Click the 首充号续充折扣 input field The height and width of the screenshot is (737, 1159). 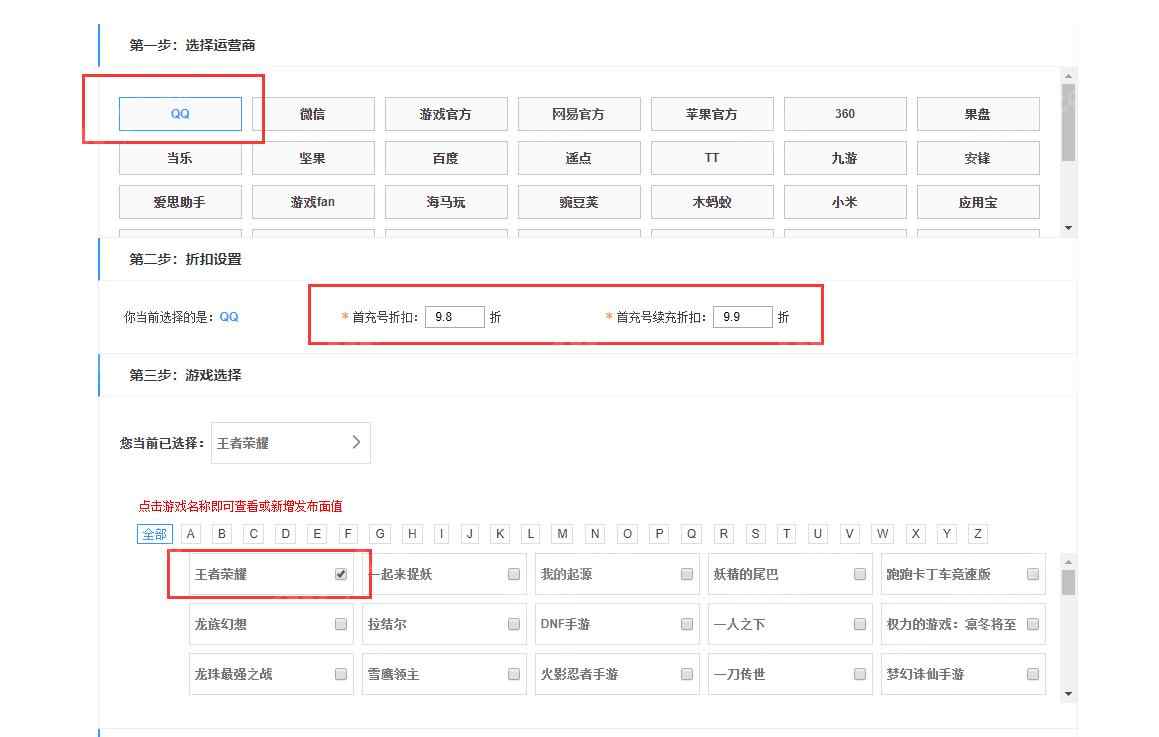pyautogui.click(x=743, y=317)
